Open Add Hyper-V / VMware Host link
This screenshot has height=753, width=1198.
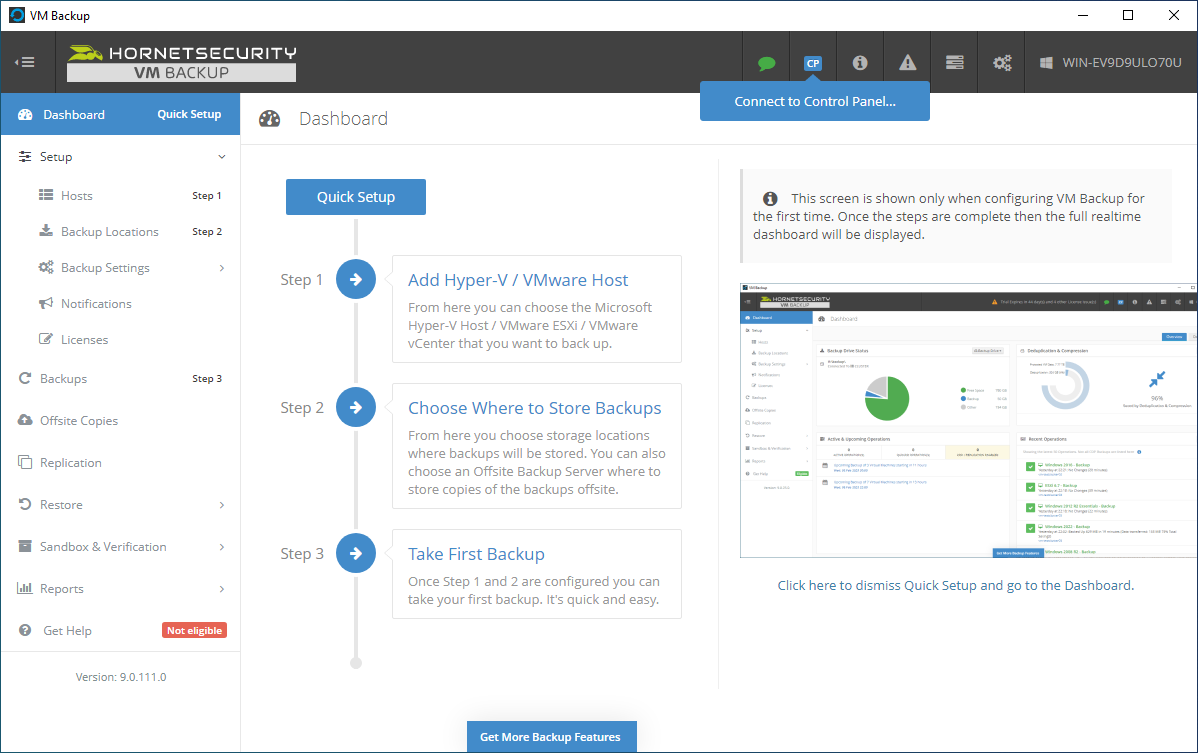[518, 280]
